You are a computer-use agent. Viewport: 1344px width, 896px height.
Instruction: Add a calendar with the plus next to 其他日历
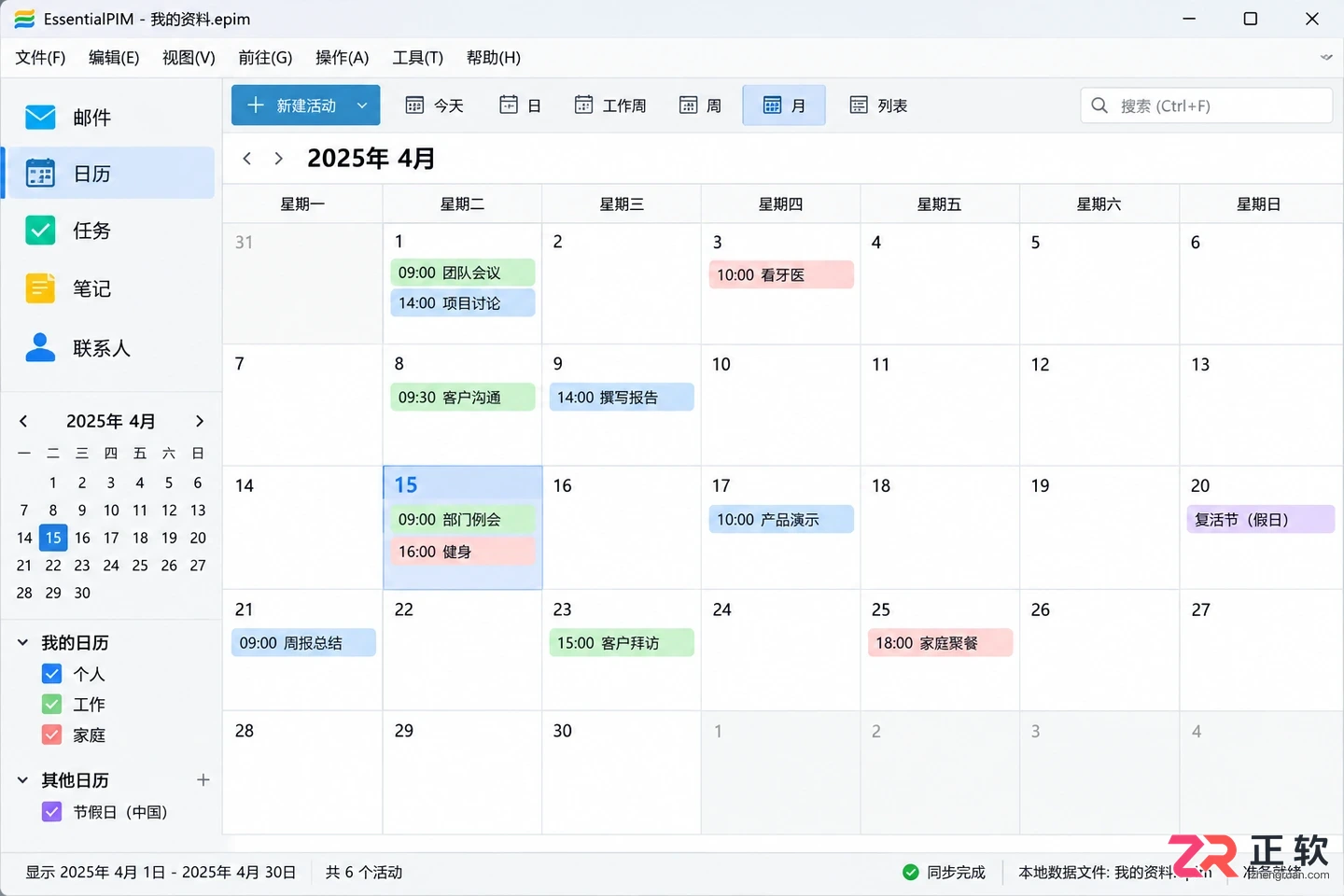203,779
